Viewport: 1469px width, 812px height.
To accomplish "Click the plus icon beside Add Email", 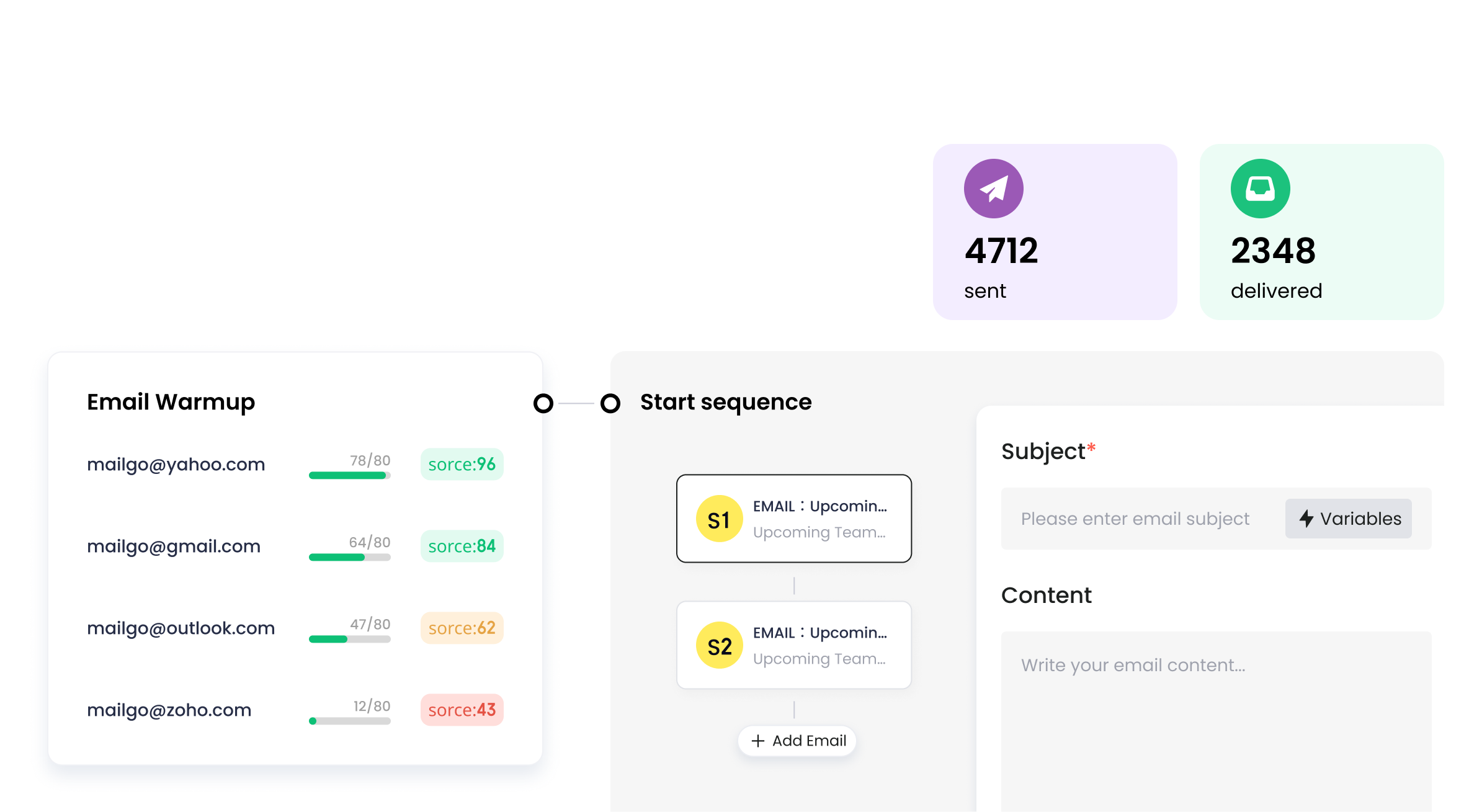I will [757, 741].
